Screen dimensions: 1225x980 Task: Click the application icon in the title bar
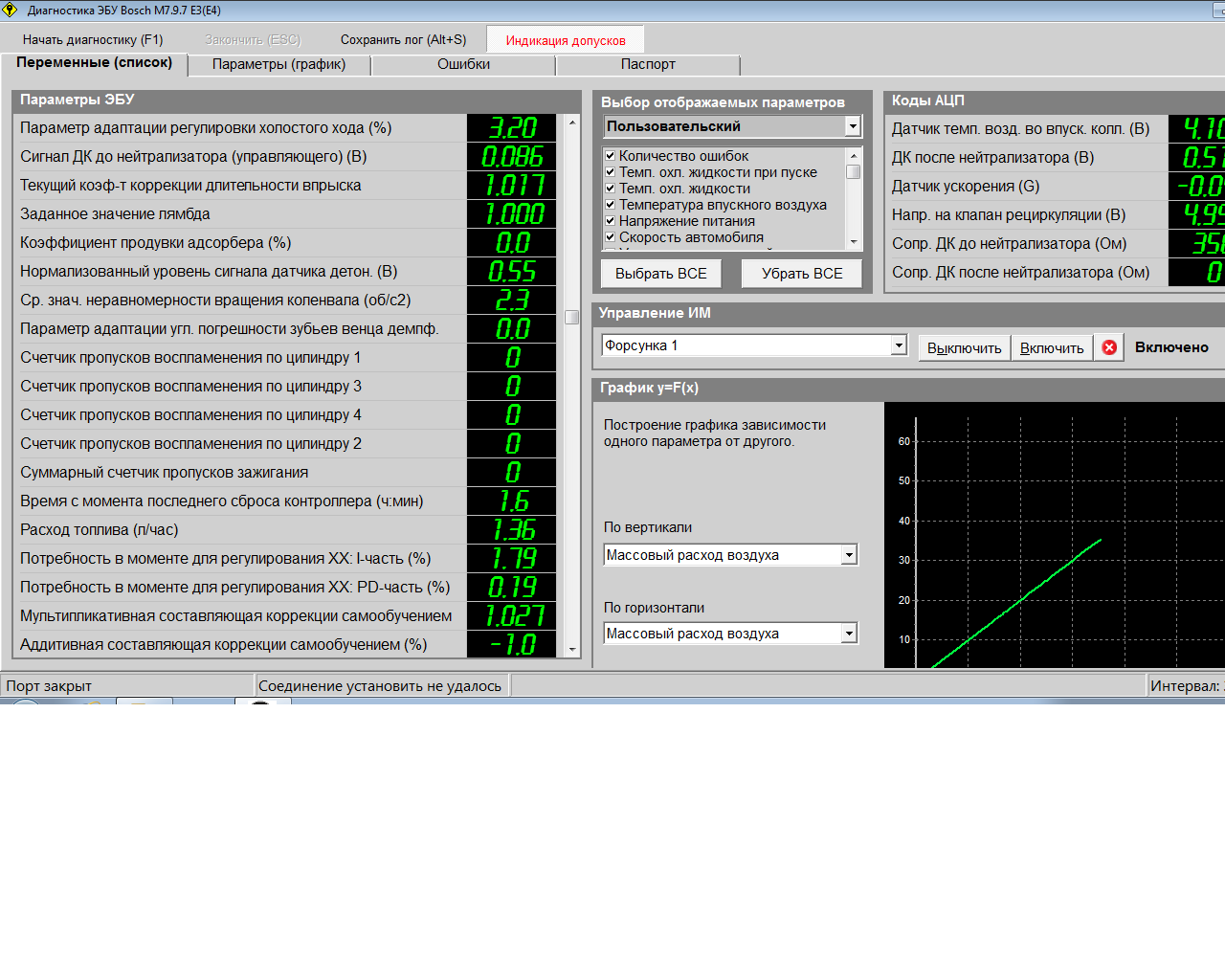coord(11,10)
